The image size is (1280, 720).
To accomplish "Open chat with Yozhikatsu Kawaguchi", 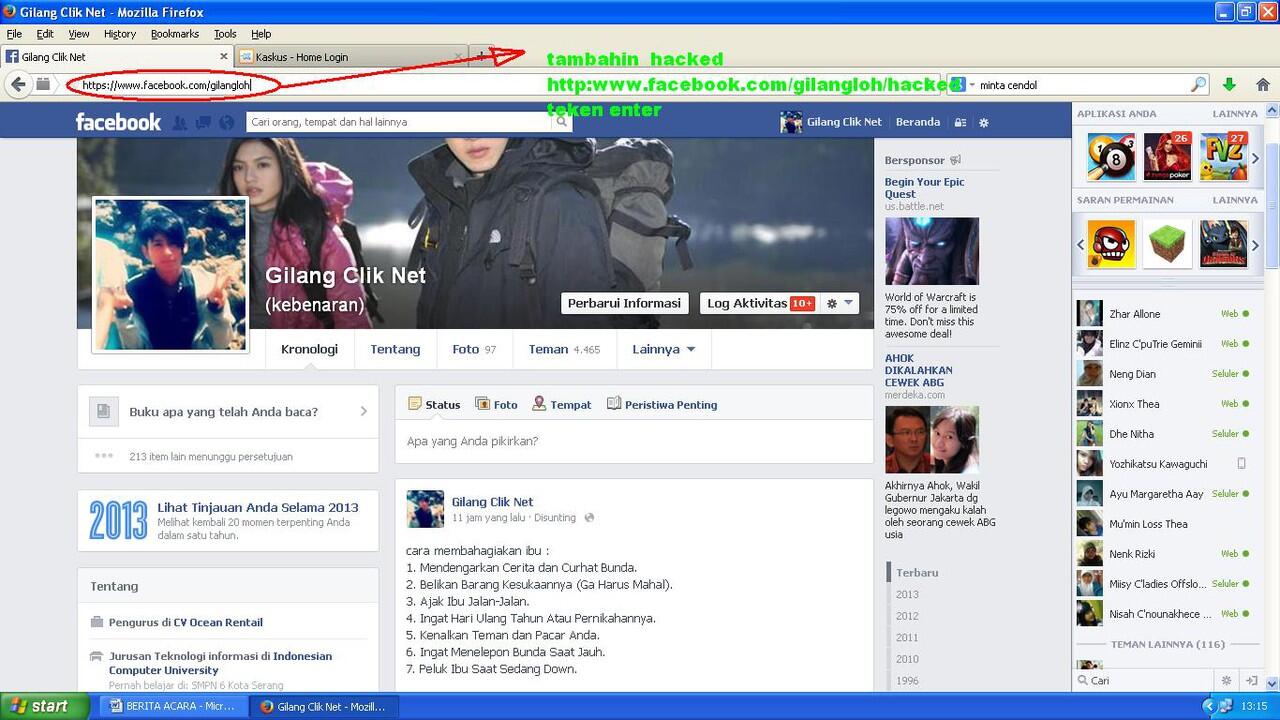I will click(1163, 464).
